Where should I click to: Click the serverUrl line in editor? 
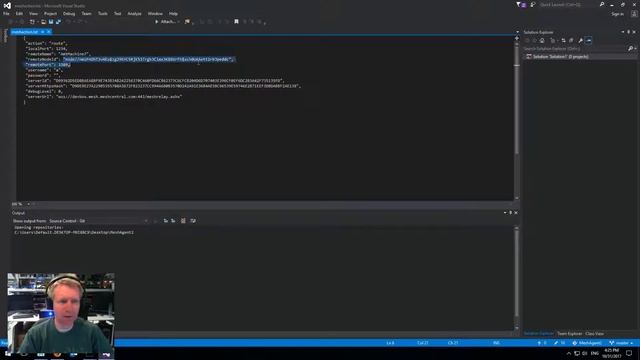[x=104, y=97]
